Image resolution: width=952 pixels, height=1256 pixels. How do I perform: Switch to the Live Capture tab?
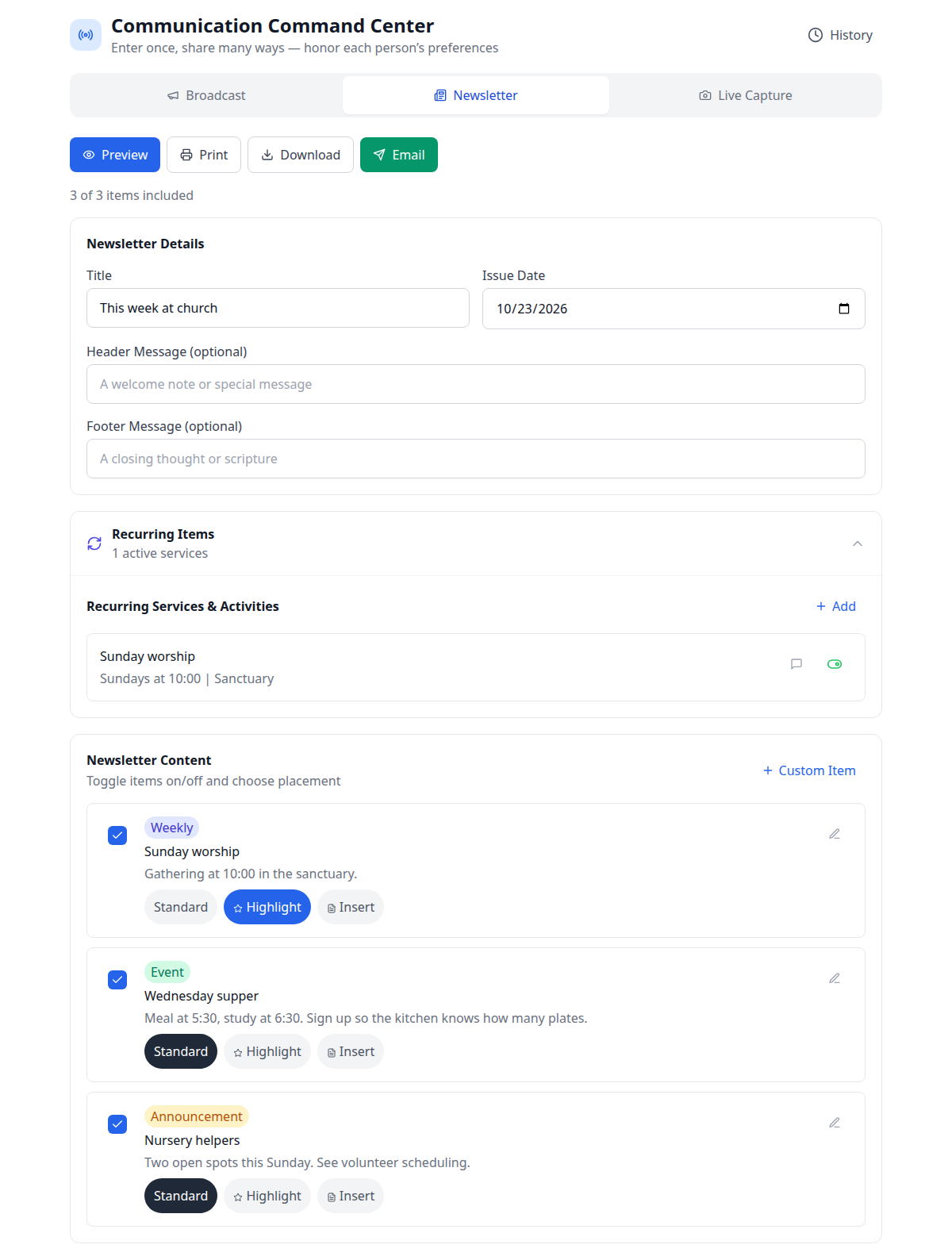pos(746,95)
